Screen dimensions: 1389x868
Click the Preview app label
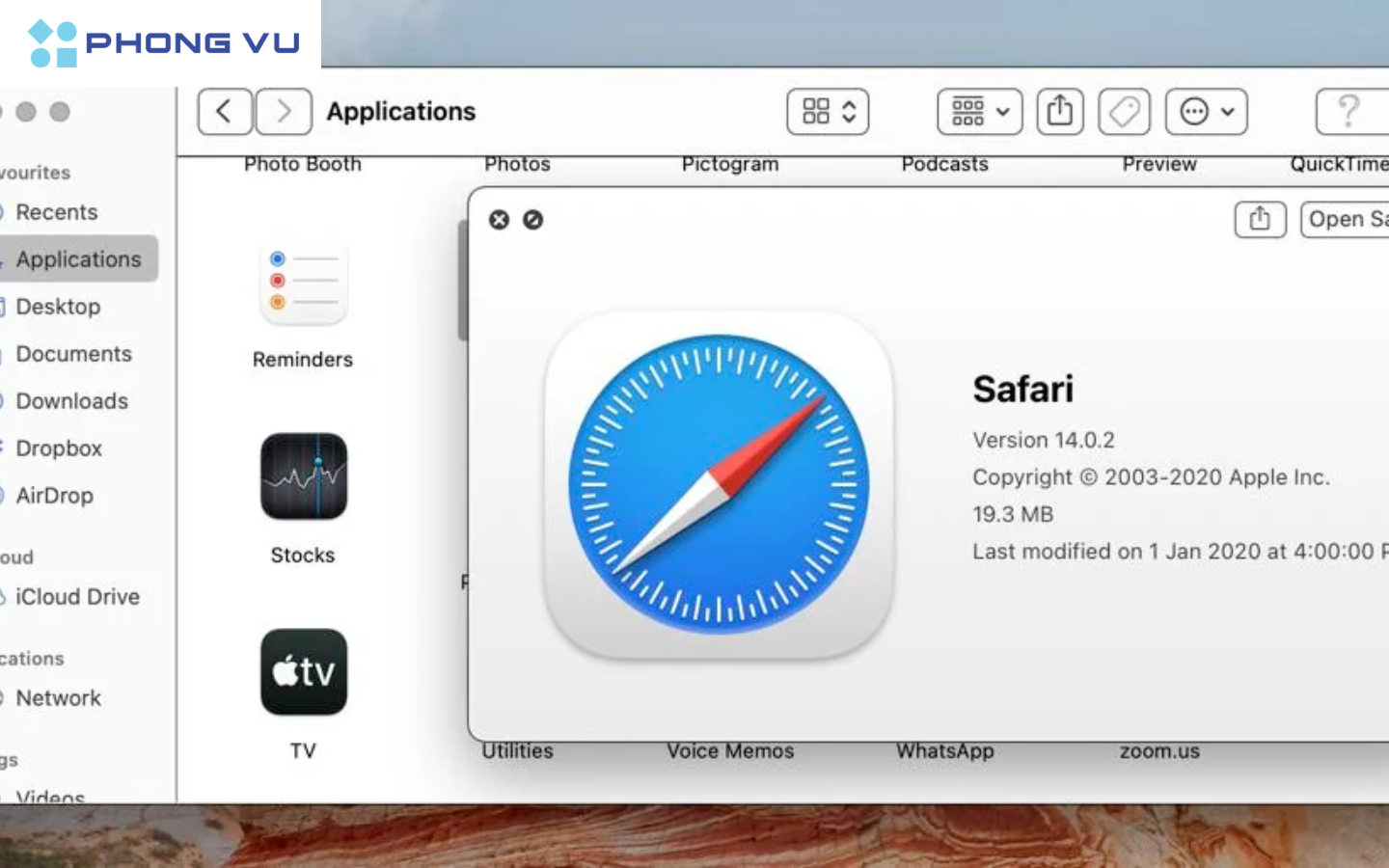coord(1159,164)
